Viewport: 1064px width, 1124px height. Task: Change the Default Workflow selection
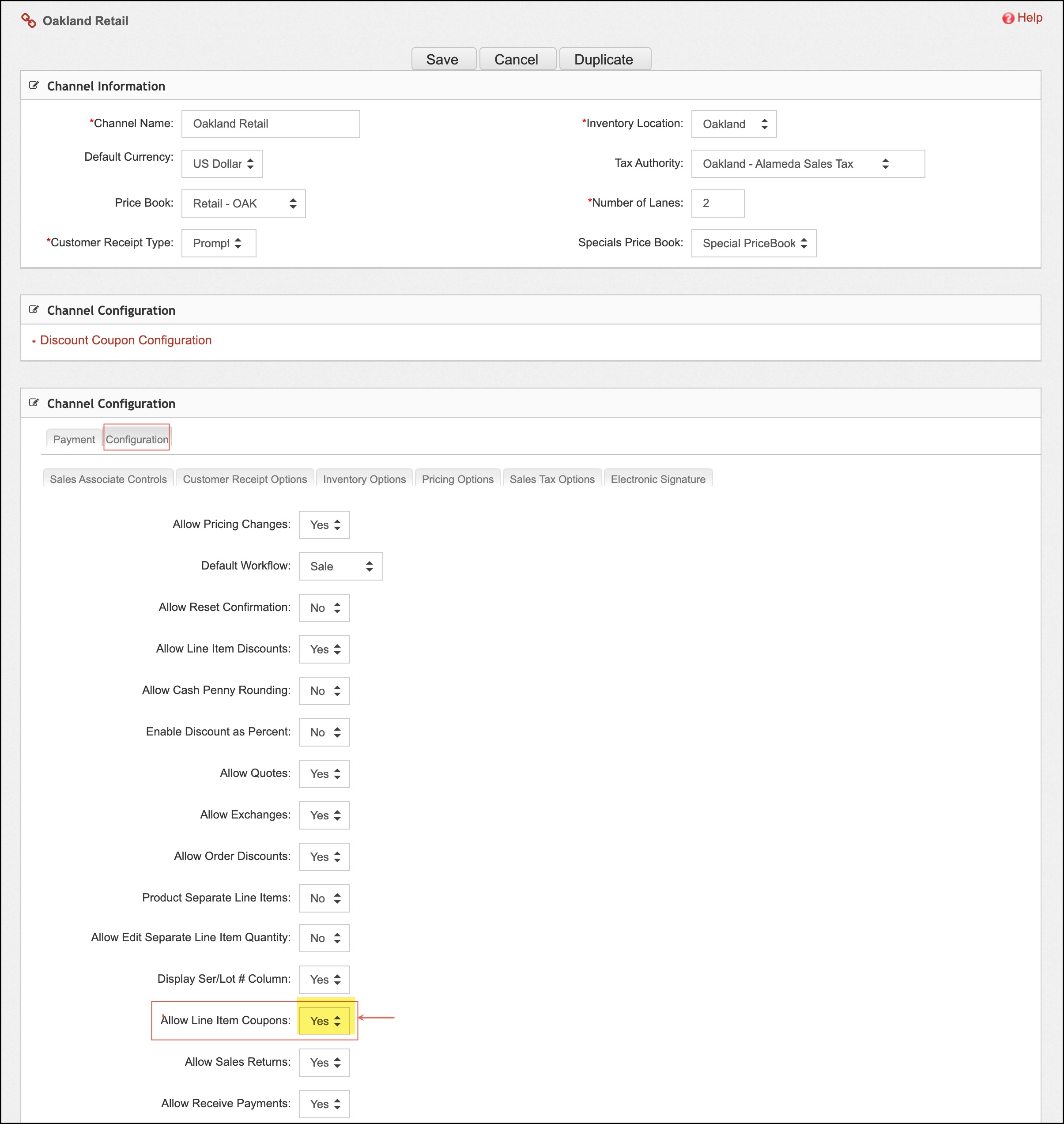pos(340,566)
